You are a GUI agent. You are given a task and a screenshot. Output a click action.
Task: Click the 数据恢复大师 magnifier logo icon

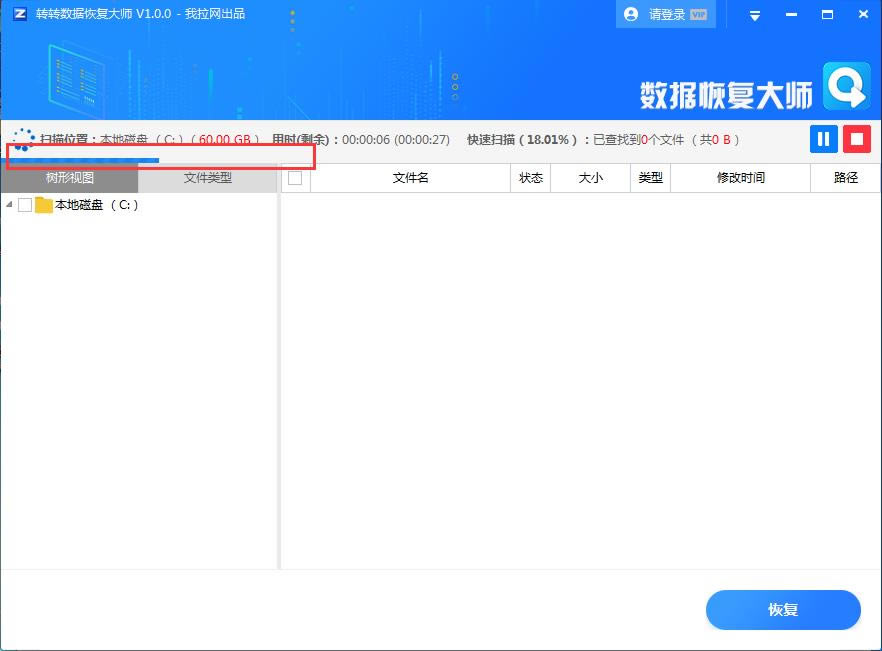coord(847,86)
